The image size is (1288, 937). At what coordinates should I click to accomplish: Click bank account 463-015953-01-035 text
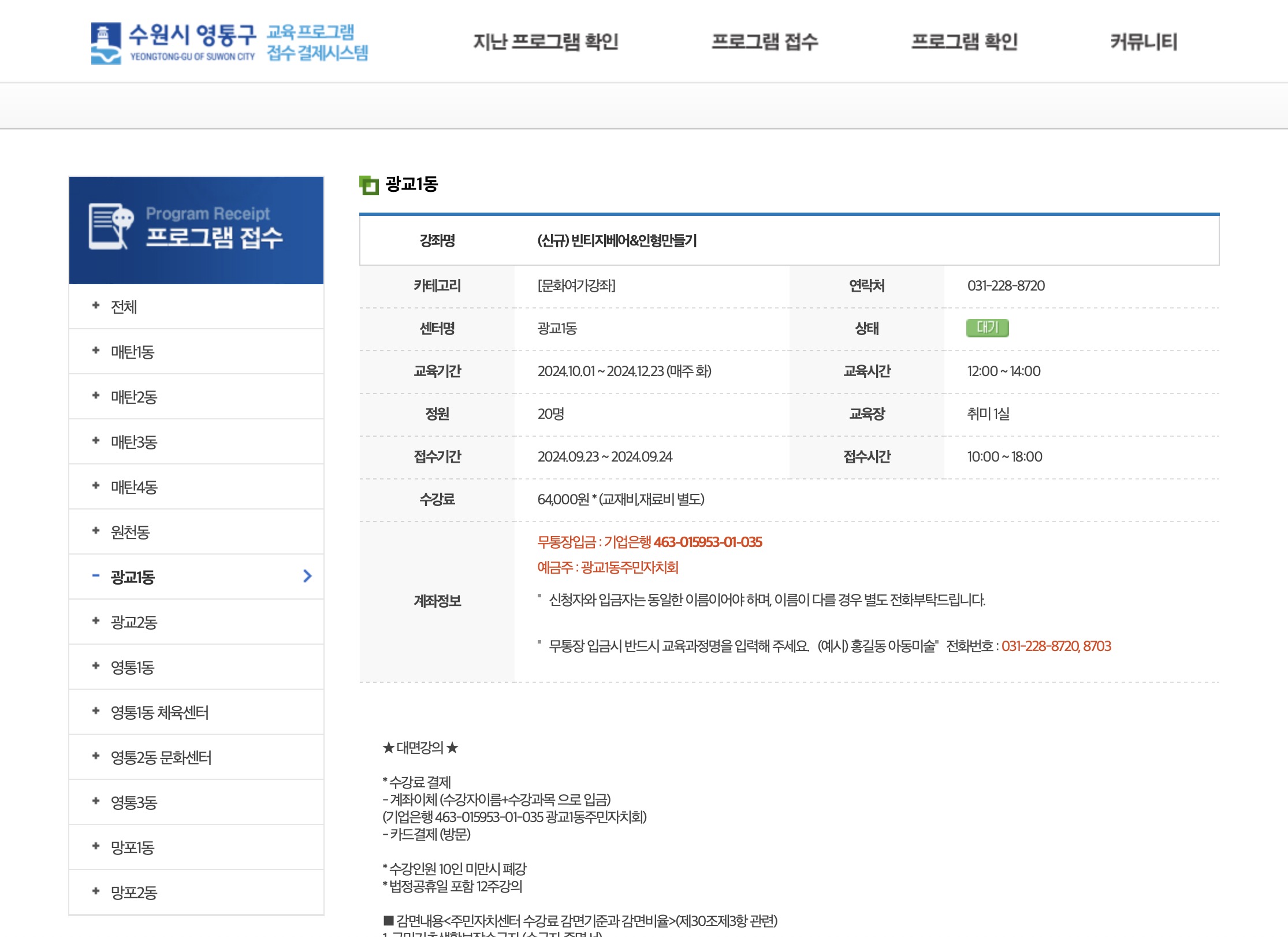tap(708, 542)
